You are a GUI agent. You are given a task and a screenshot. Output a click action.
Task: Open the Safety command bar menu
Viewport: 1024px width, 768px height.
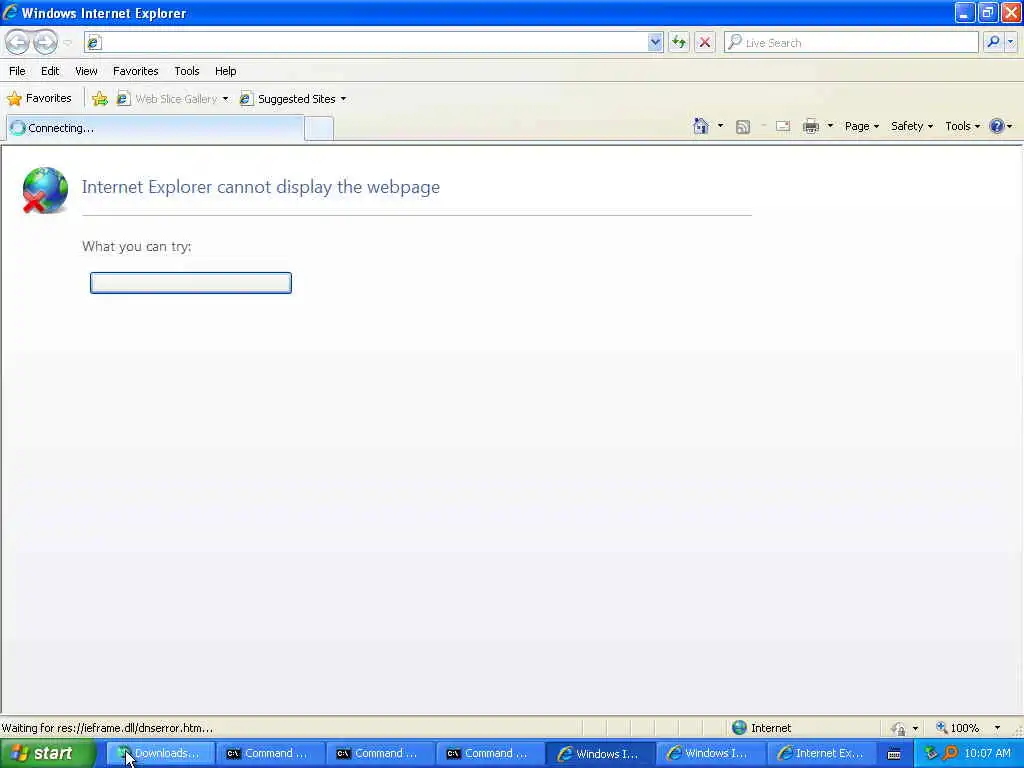912,126
